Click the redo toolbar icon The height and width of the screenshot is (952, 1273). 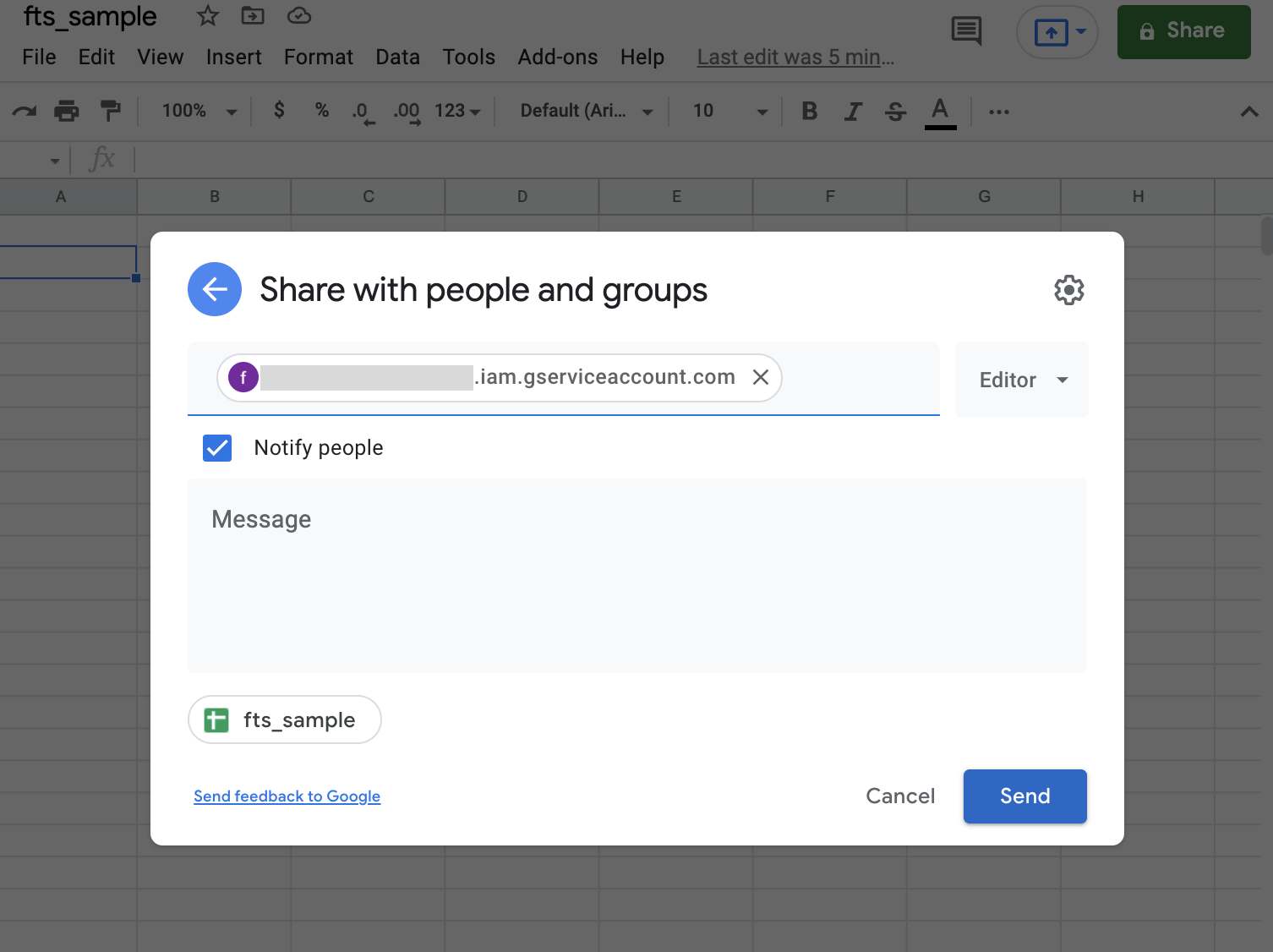(25, 111)
